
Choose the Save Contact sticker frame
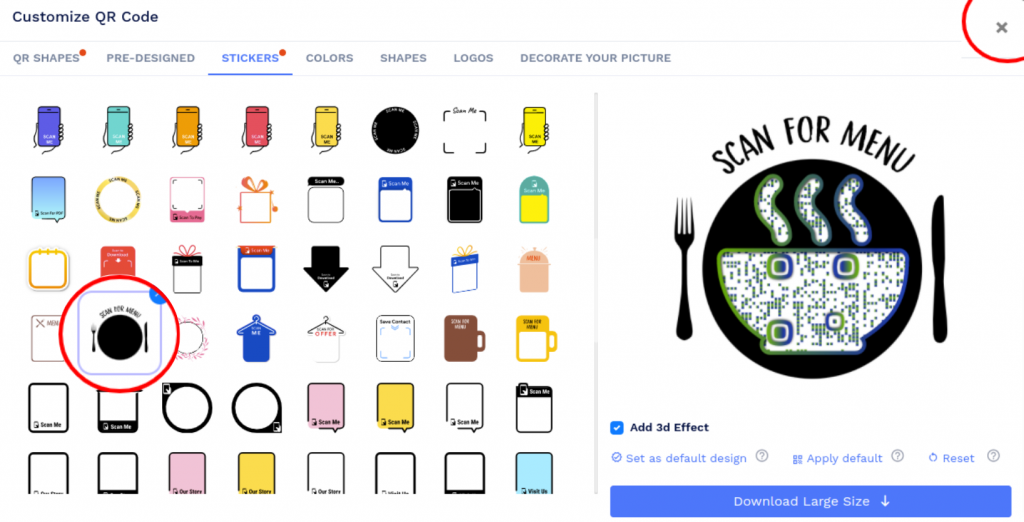click(395, 338)
